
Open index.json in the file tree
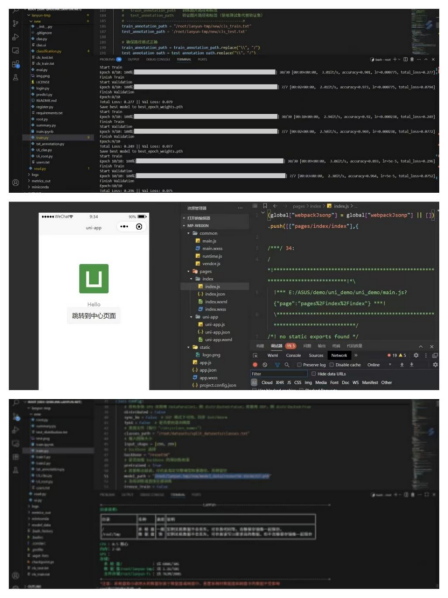pyautogui.click(x=215, y=294)
